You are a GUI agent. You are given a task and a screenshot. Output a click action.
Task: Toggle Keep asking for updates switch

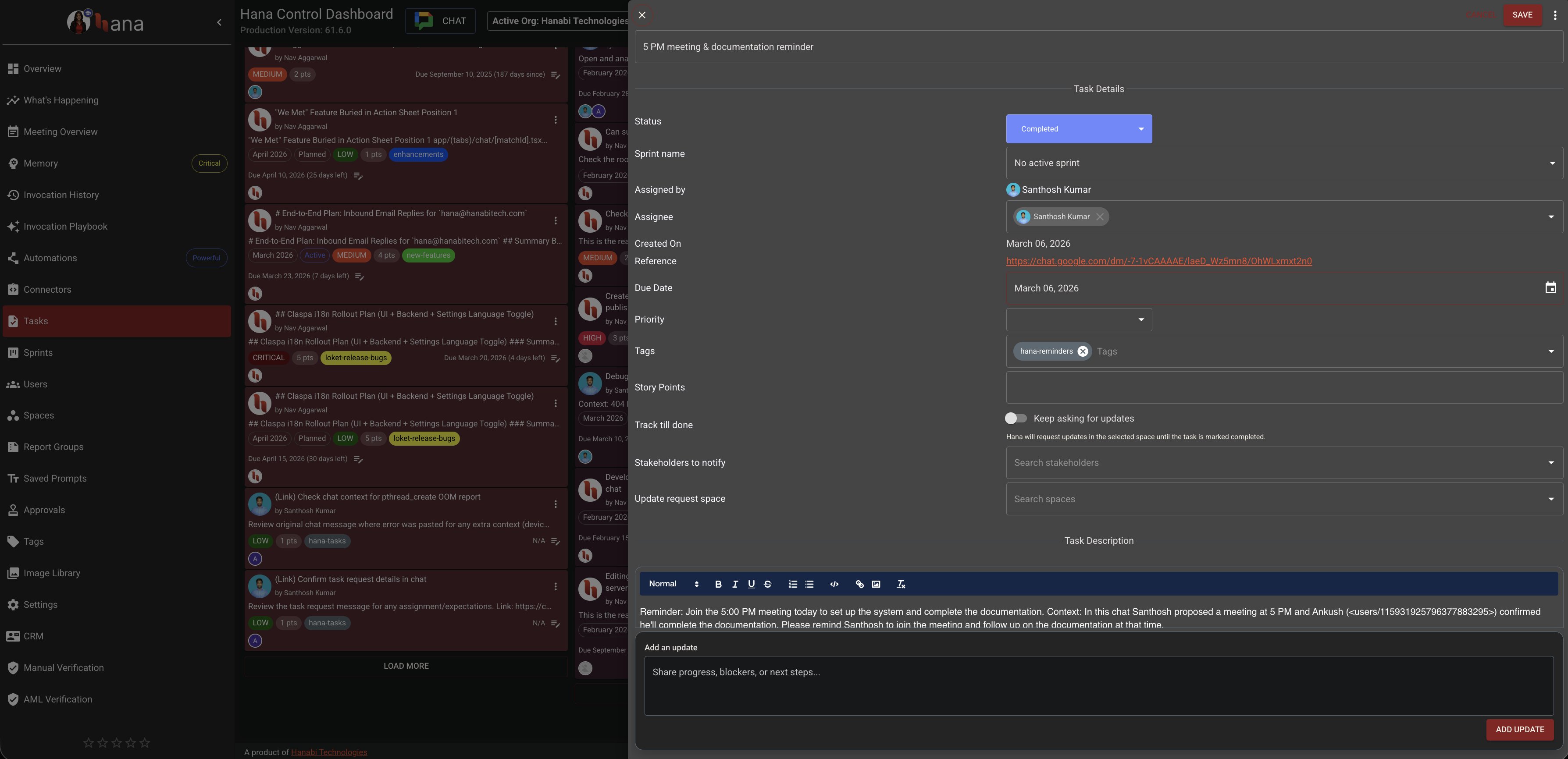1016,419
